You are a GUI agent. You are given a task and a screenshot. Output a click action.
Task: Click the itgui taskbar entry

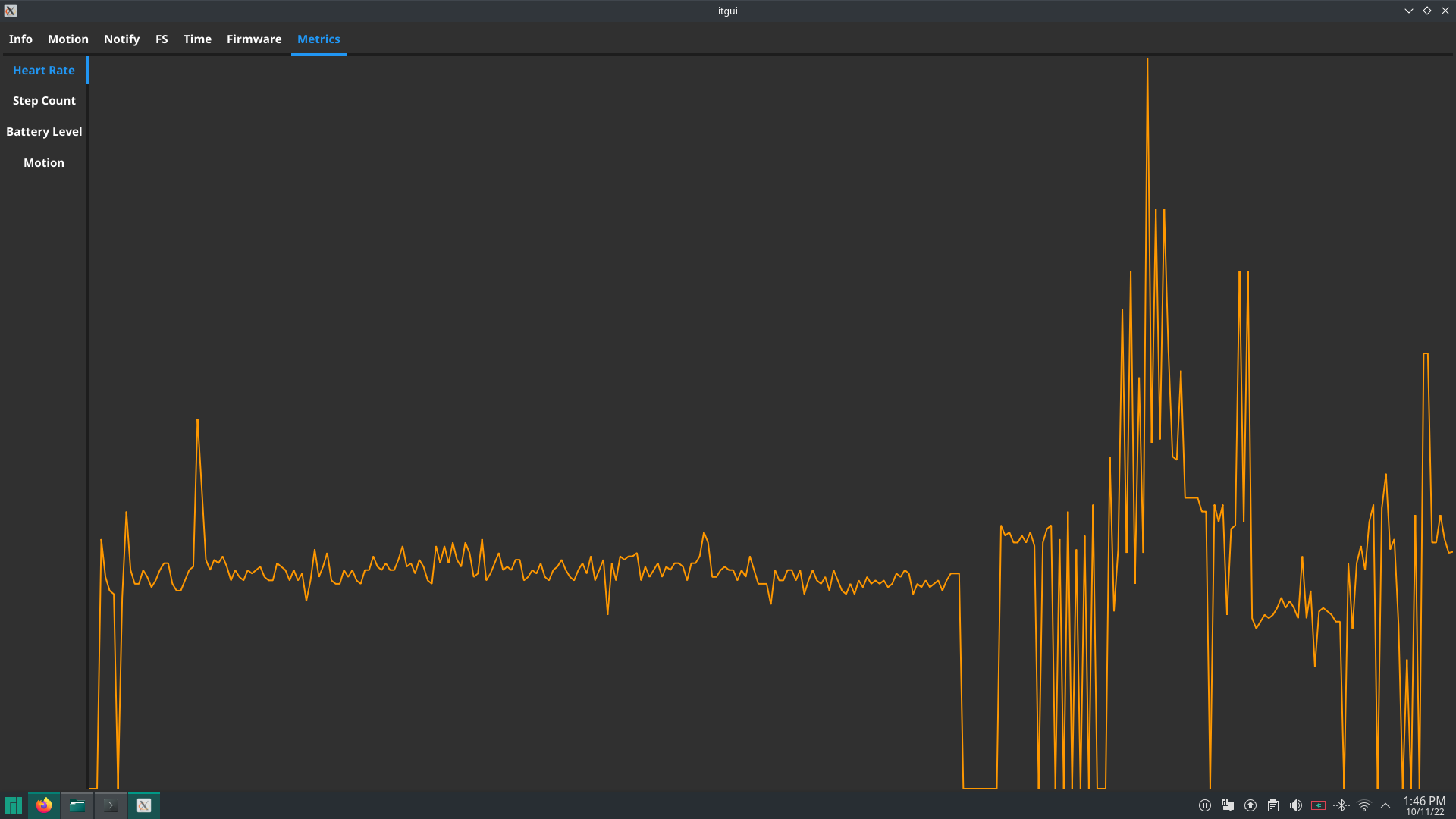click(x=144, y=805)
